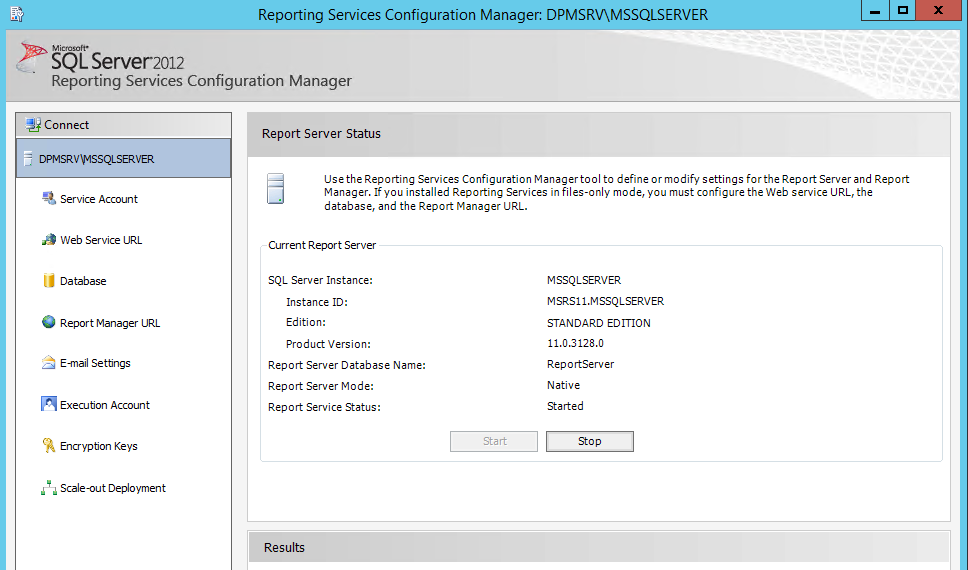Select Scale-out Deployment in sidebar

[113, 488]
